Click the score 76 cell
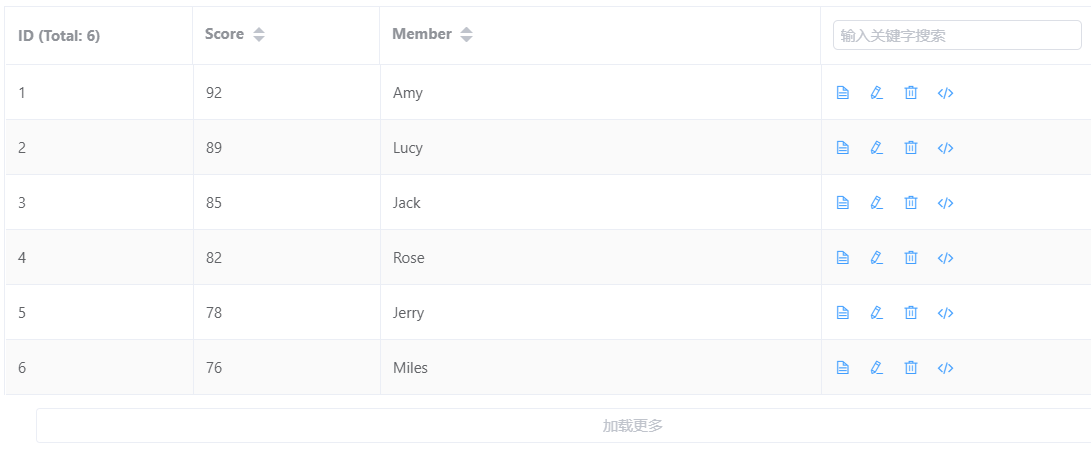The image size is (1091, 463). tap(214, 368)
